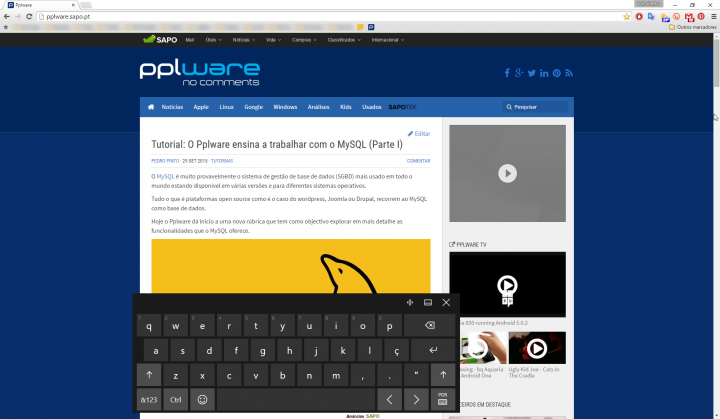Image resolution: width=720 pixels, height=419 pixels.
Task: Close the on-screen keyboard
Action: click(446, 302)
